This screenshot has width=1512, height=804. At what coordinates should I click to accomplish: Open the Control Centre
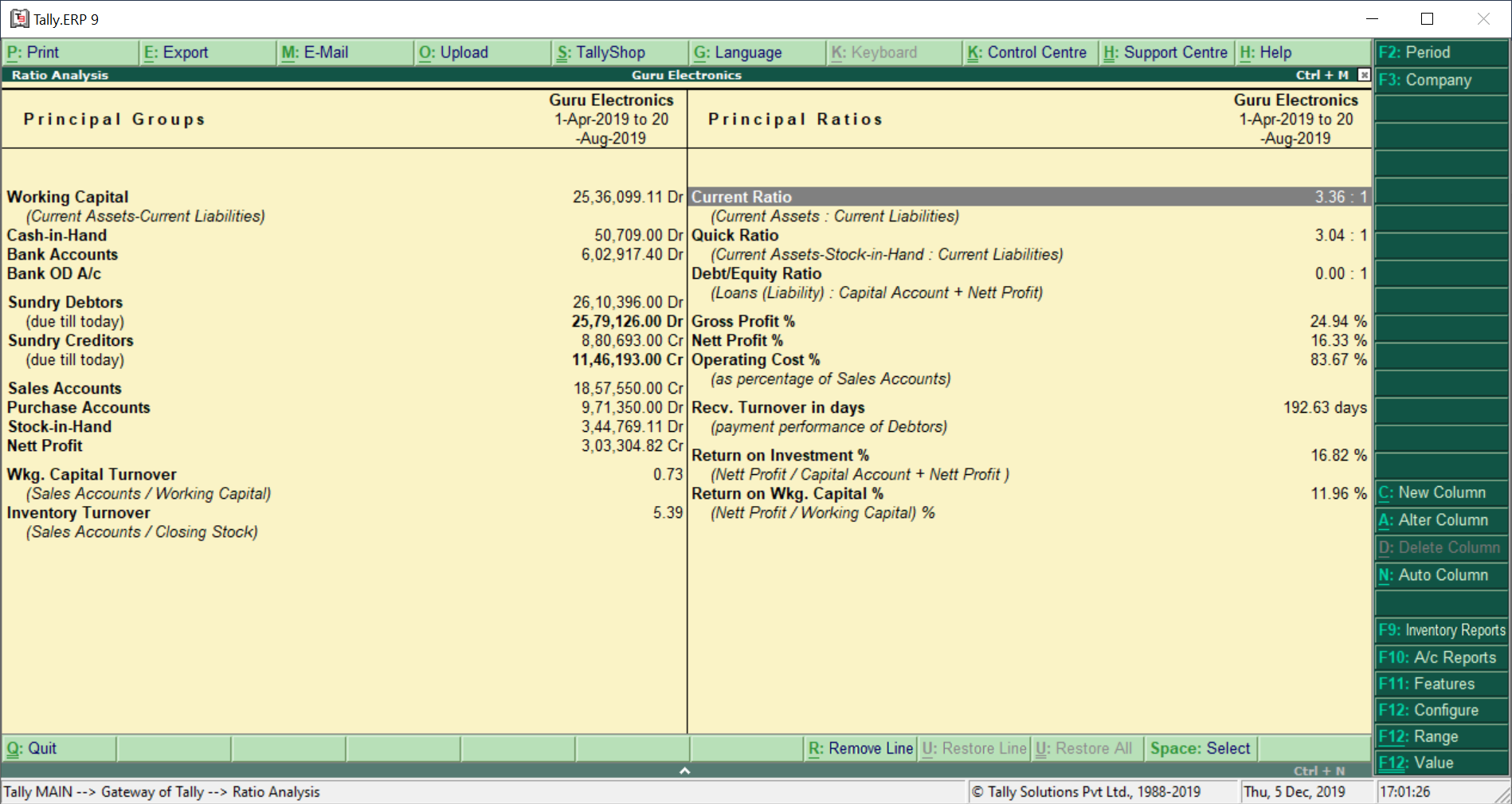tap(1031, 53)
